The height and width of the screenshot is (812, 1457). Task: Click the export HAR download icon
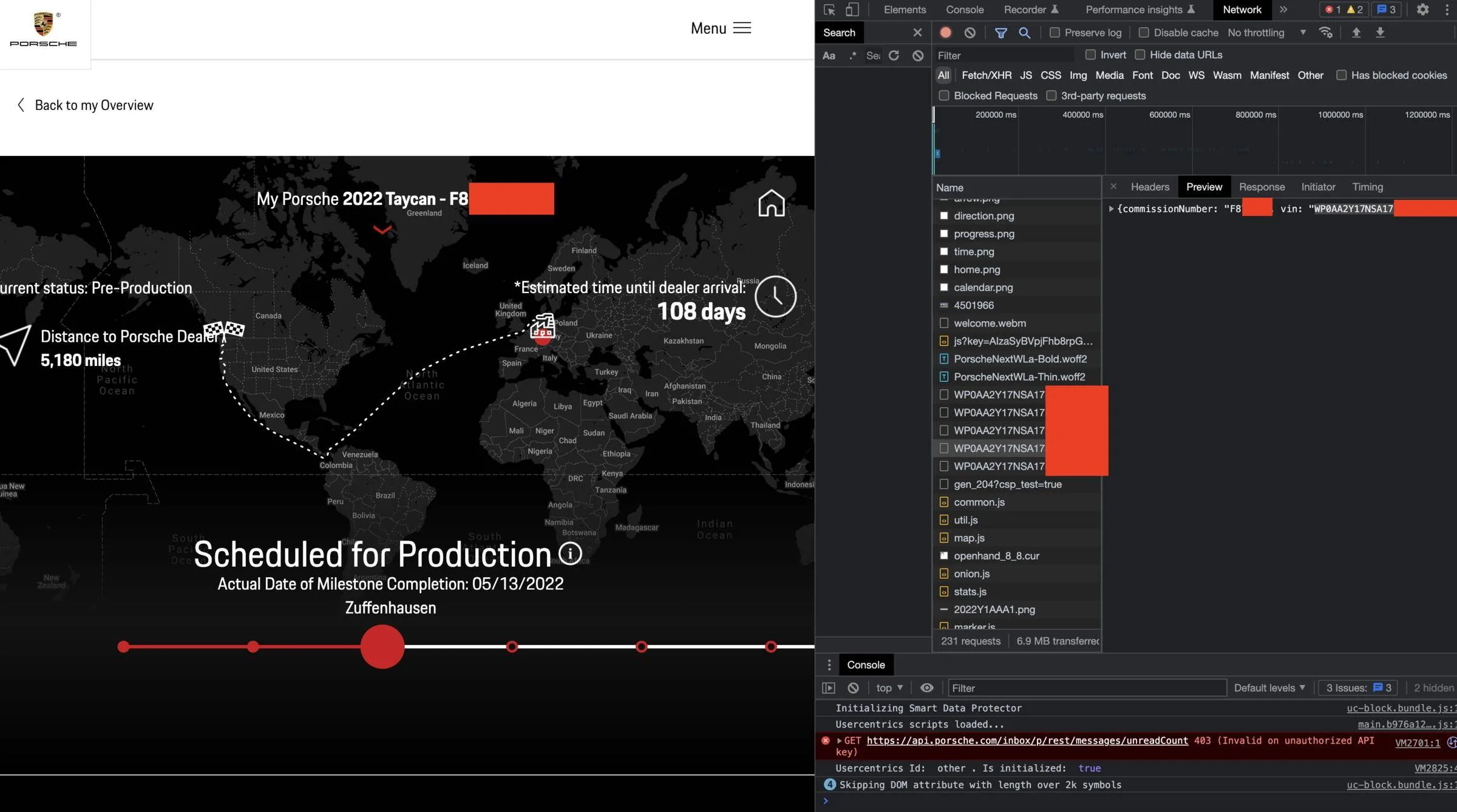point(1380,33)
